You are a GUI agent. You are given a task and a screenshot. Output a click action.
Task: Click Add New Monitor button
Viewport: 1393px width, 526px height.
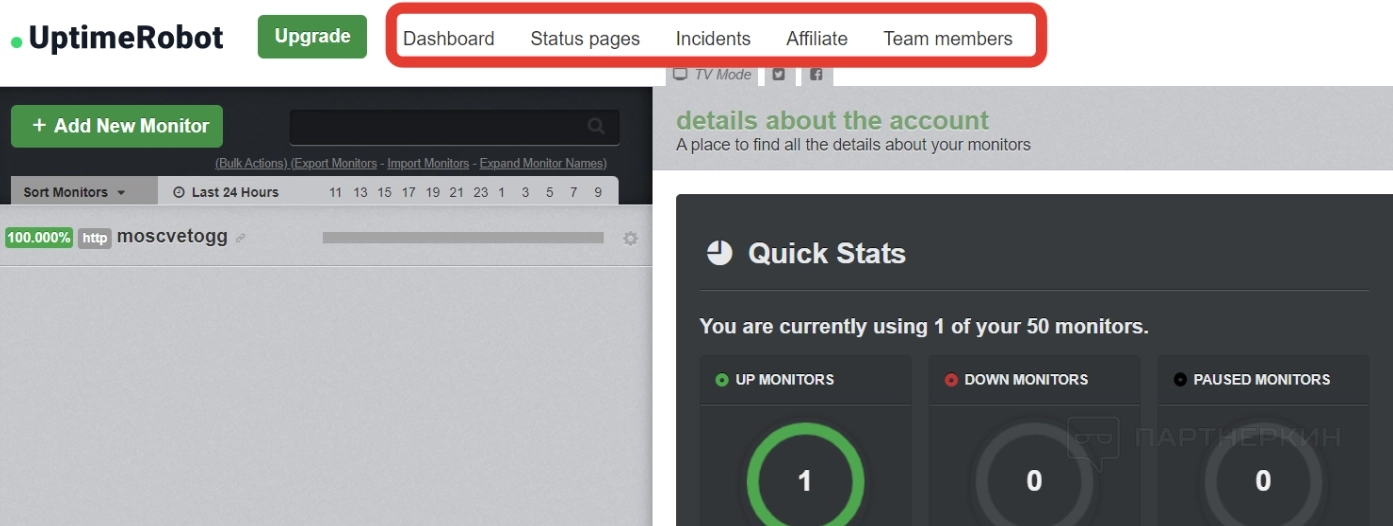pyautogui.click(x=117, y=126)
